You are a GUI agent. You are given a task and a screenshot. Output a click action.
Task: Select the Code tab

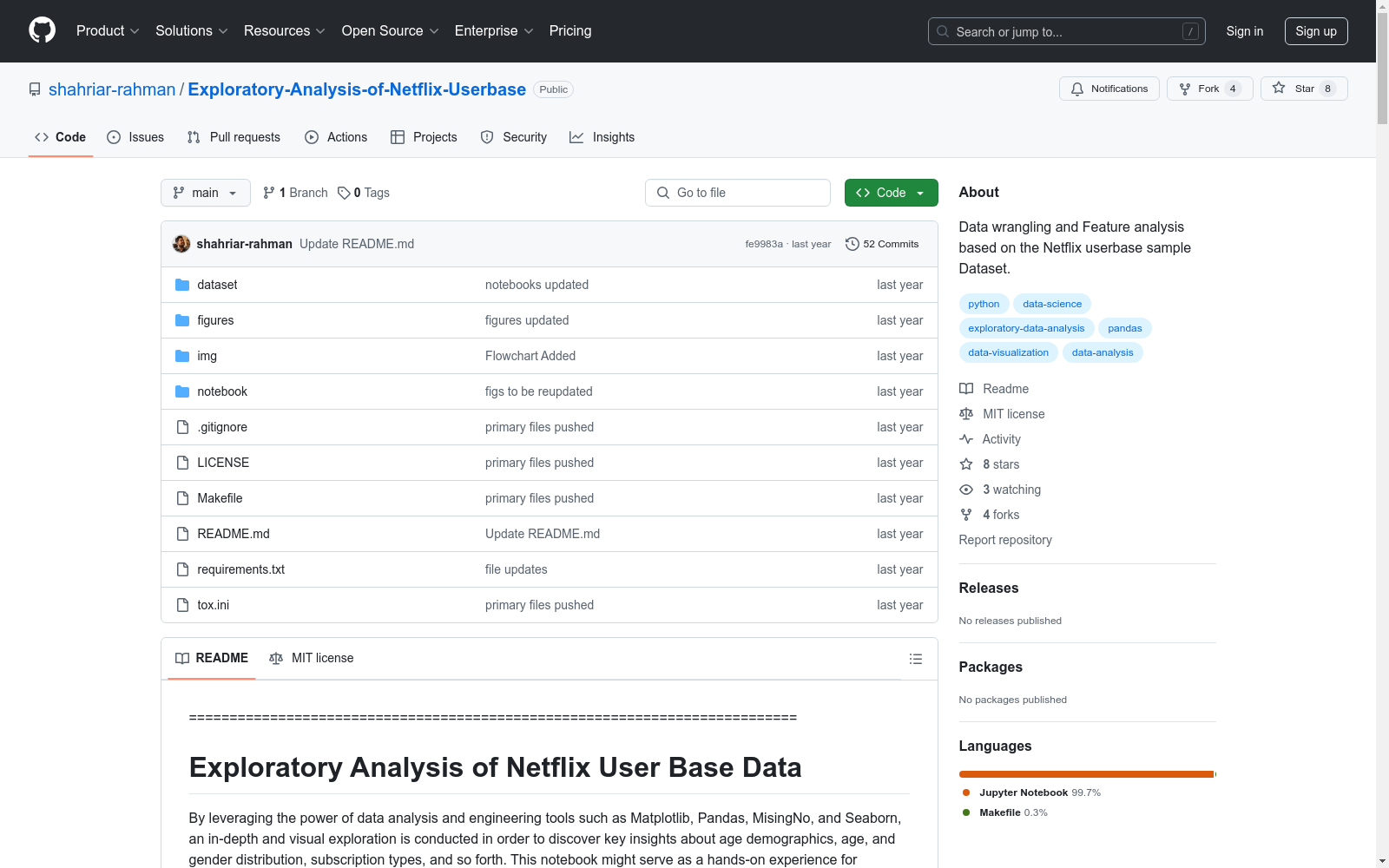(x=60, y=137)
